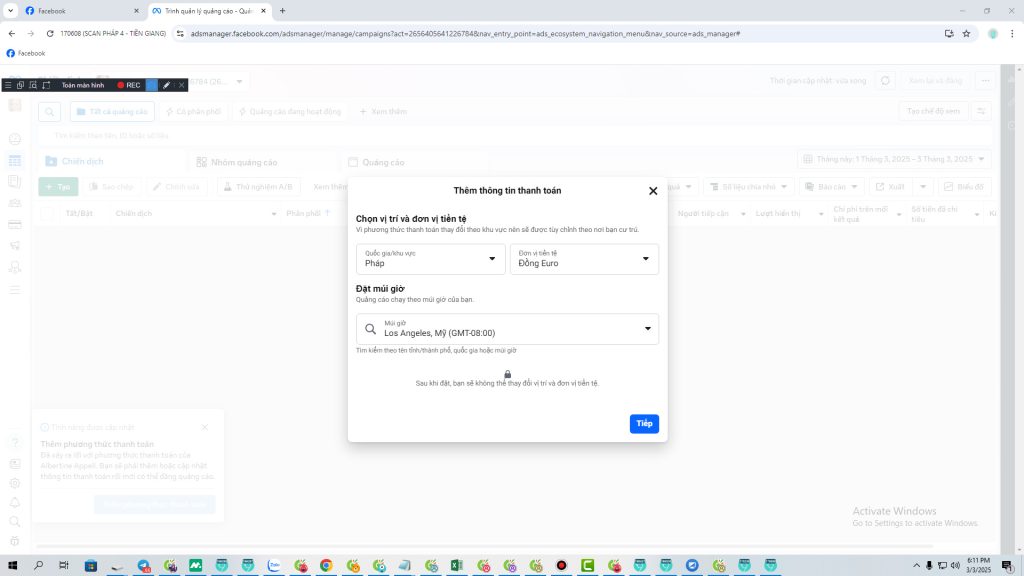Open the Múi giờ timezone selector

(x=507, y=329)
